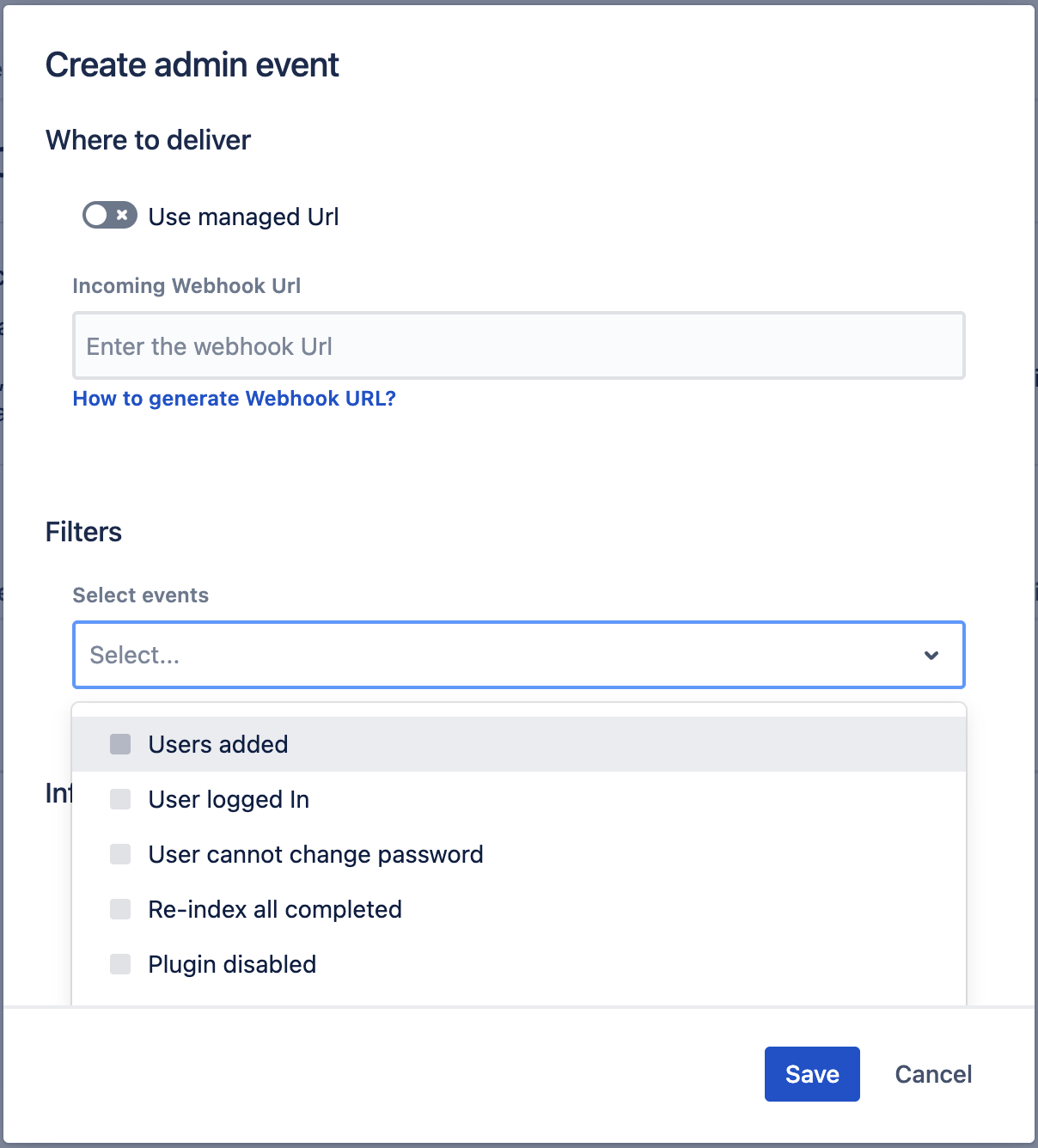Screen dimensions: 1038x1148
Task: Cancel the Create admin event dialog
Action: (933, 1074)
